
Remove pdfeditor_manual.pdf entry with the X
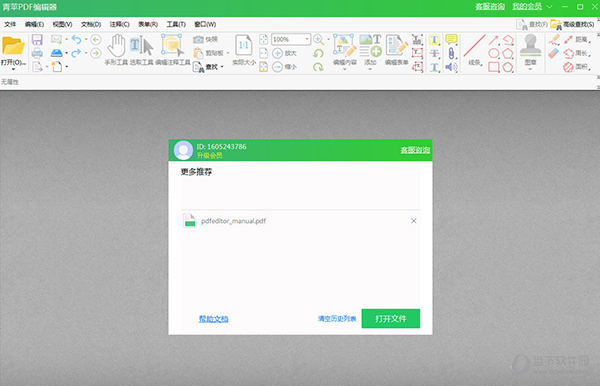[414, 221]
